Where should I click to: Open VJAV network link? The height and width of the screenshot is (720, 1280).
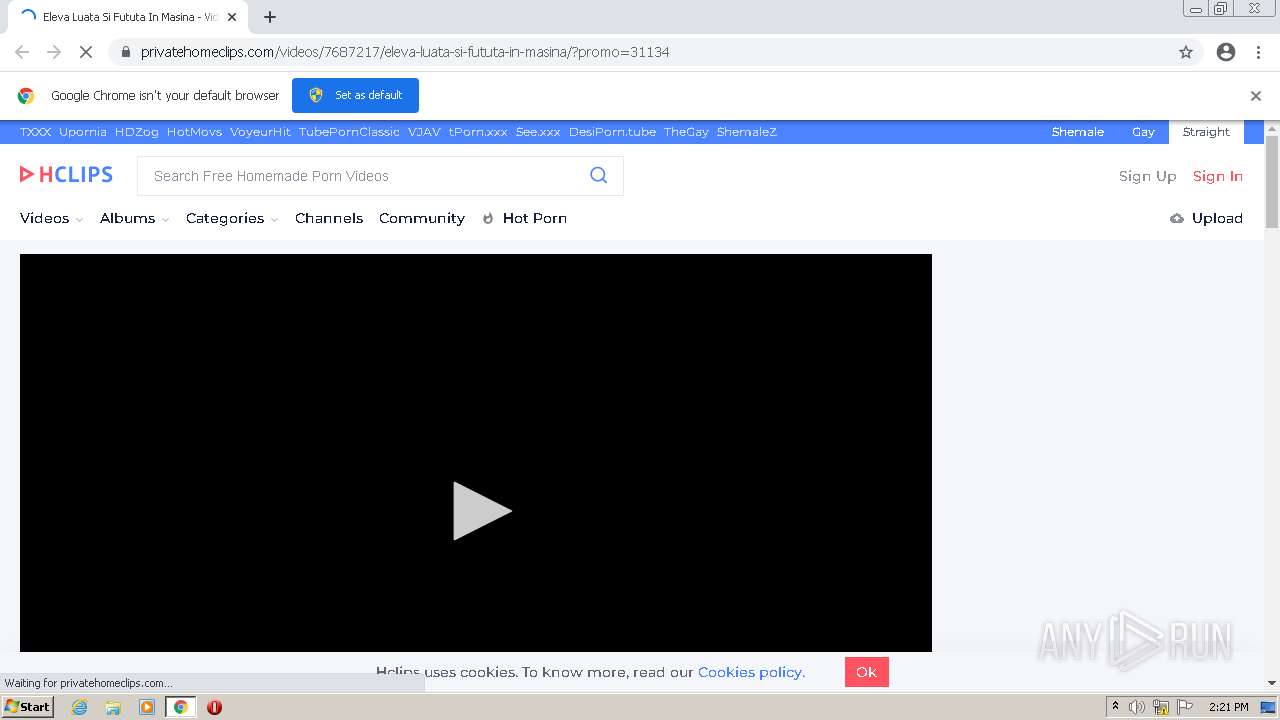(424, 132)
